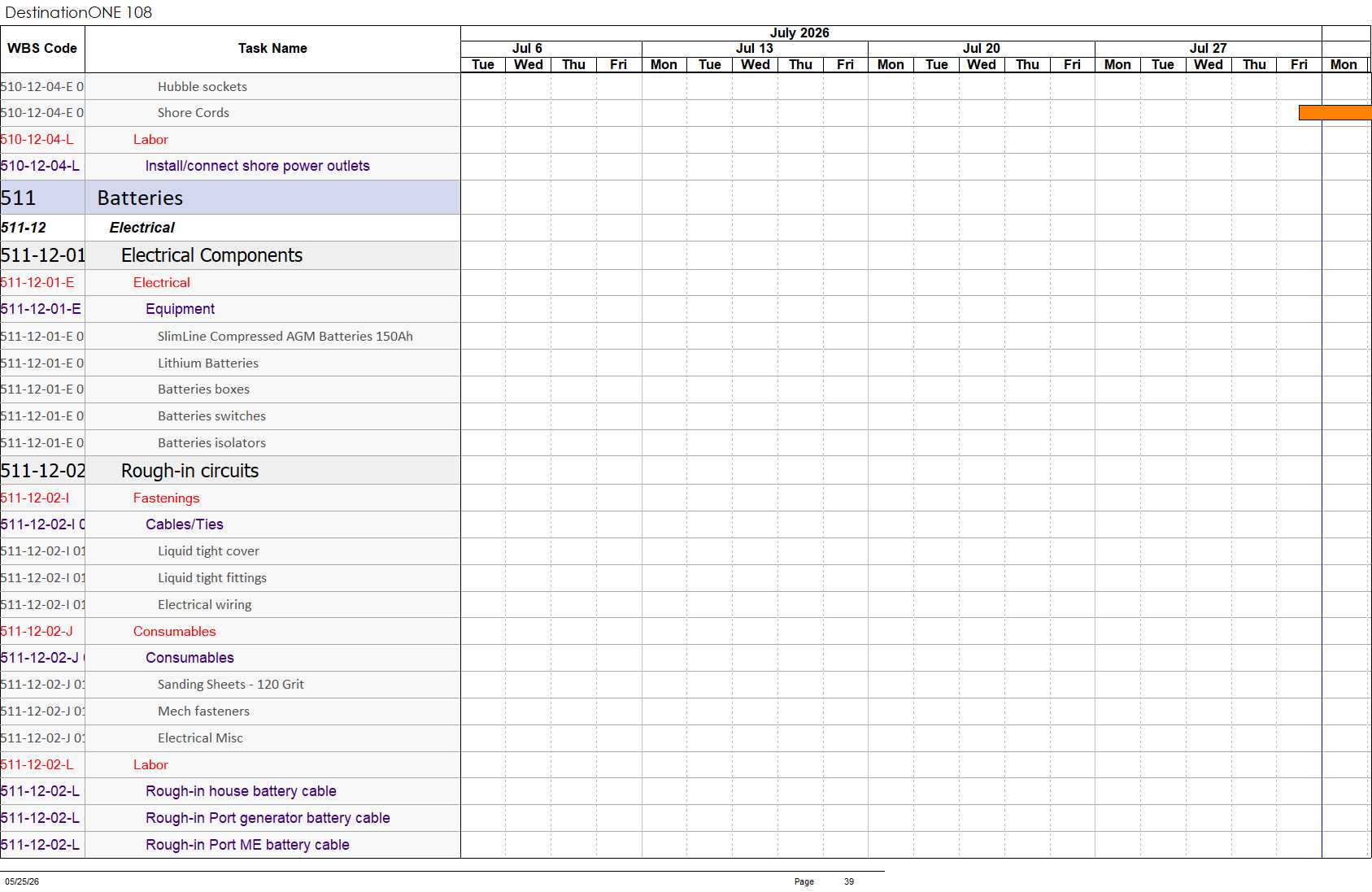Select the Electrical Misc row
Viewport: 1372px width, 892px height.
[x=230, y=738]
